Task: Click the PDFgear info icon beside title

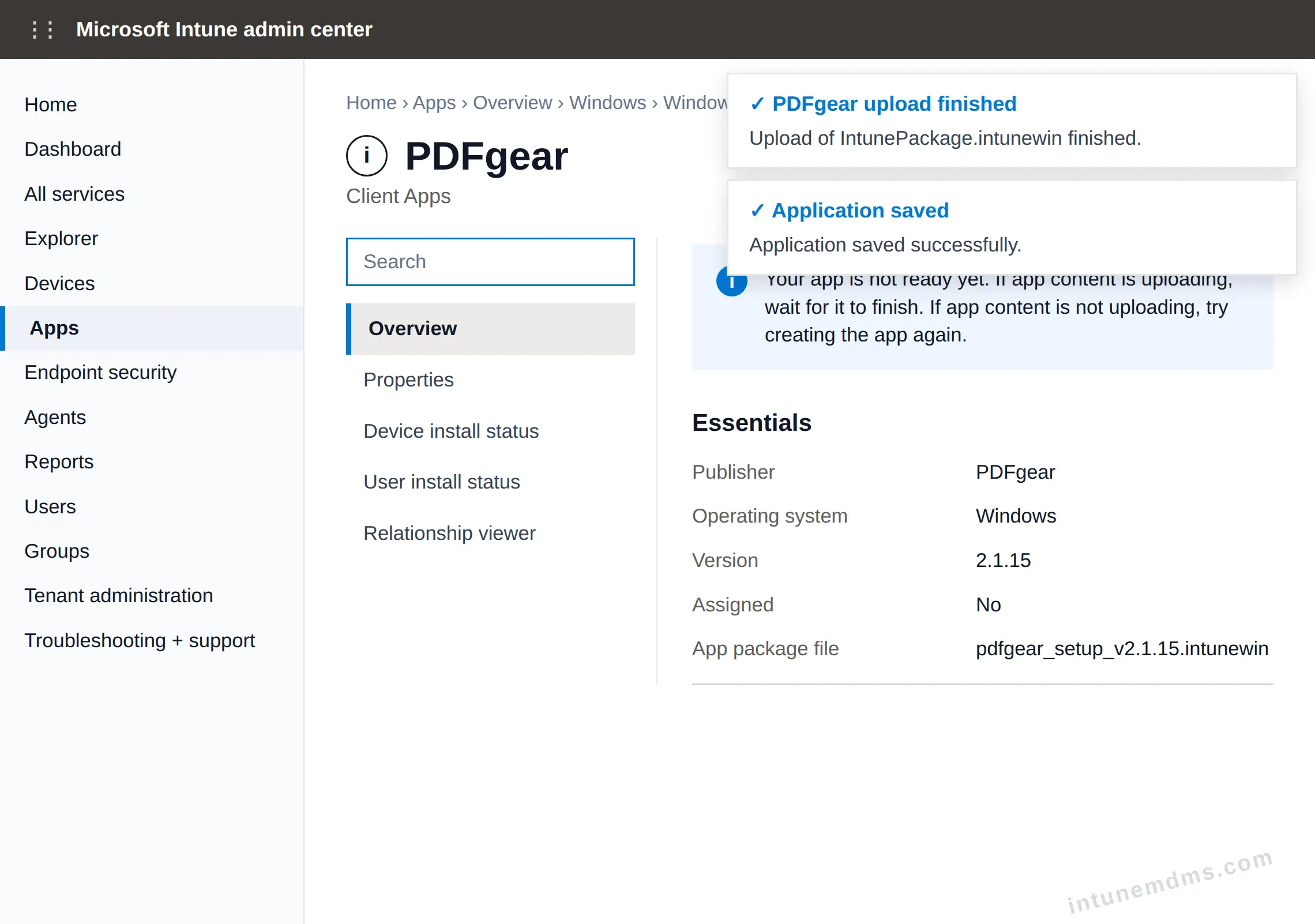Action: pyautogui.click(x=367, y=156)
